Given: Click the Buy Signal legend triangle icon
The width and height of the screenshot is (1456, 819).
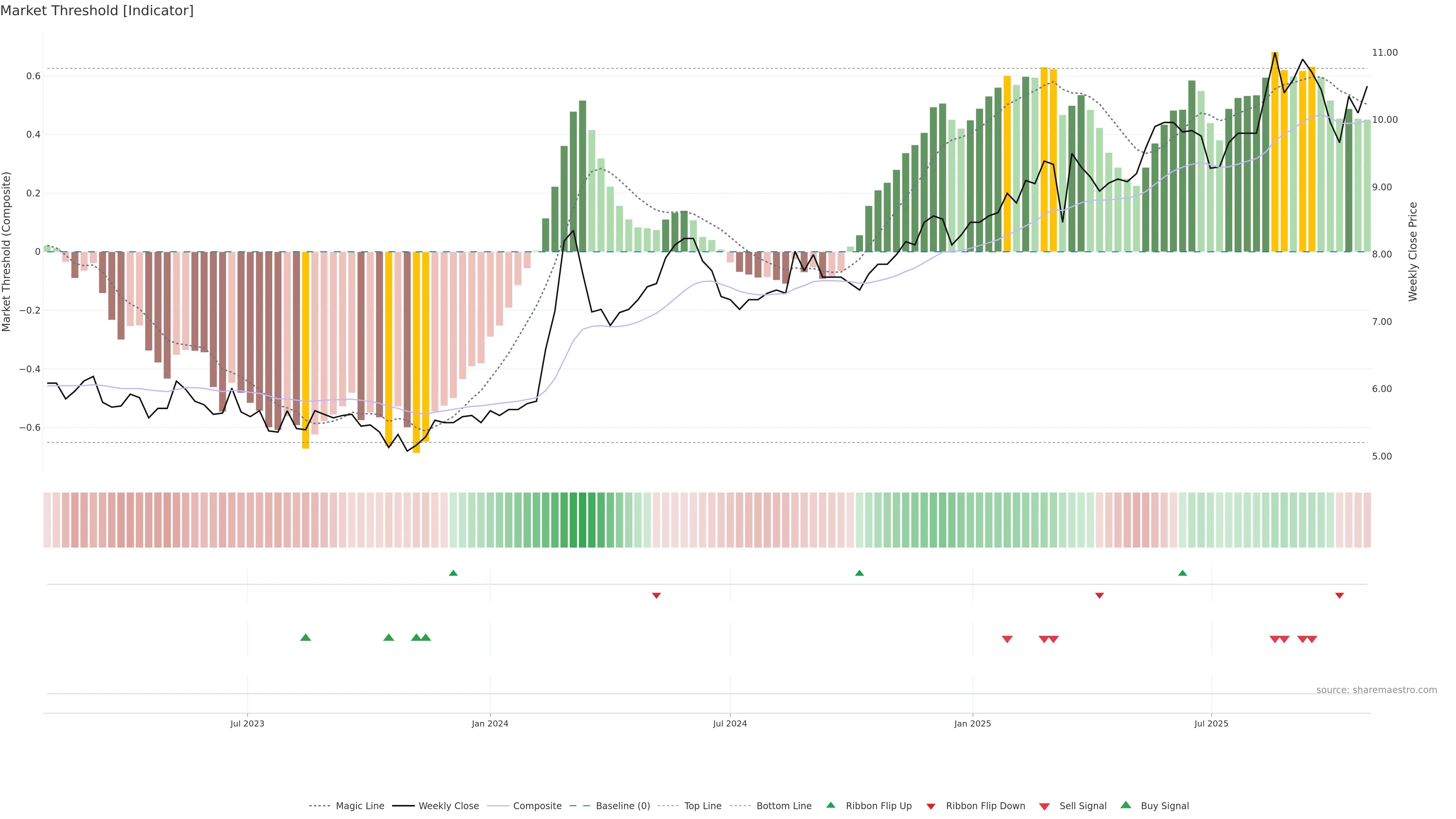Looking at the screenshot, I should click(1126, 805).
